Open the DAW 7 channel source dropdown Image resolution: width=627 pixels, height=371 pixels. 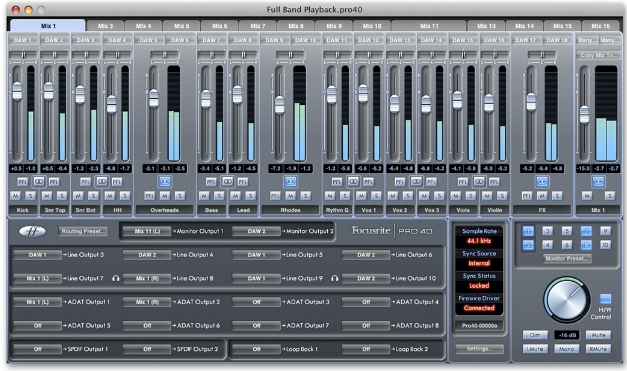tap(212, 40)
